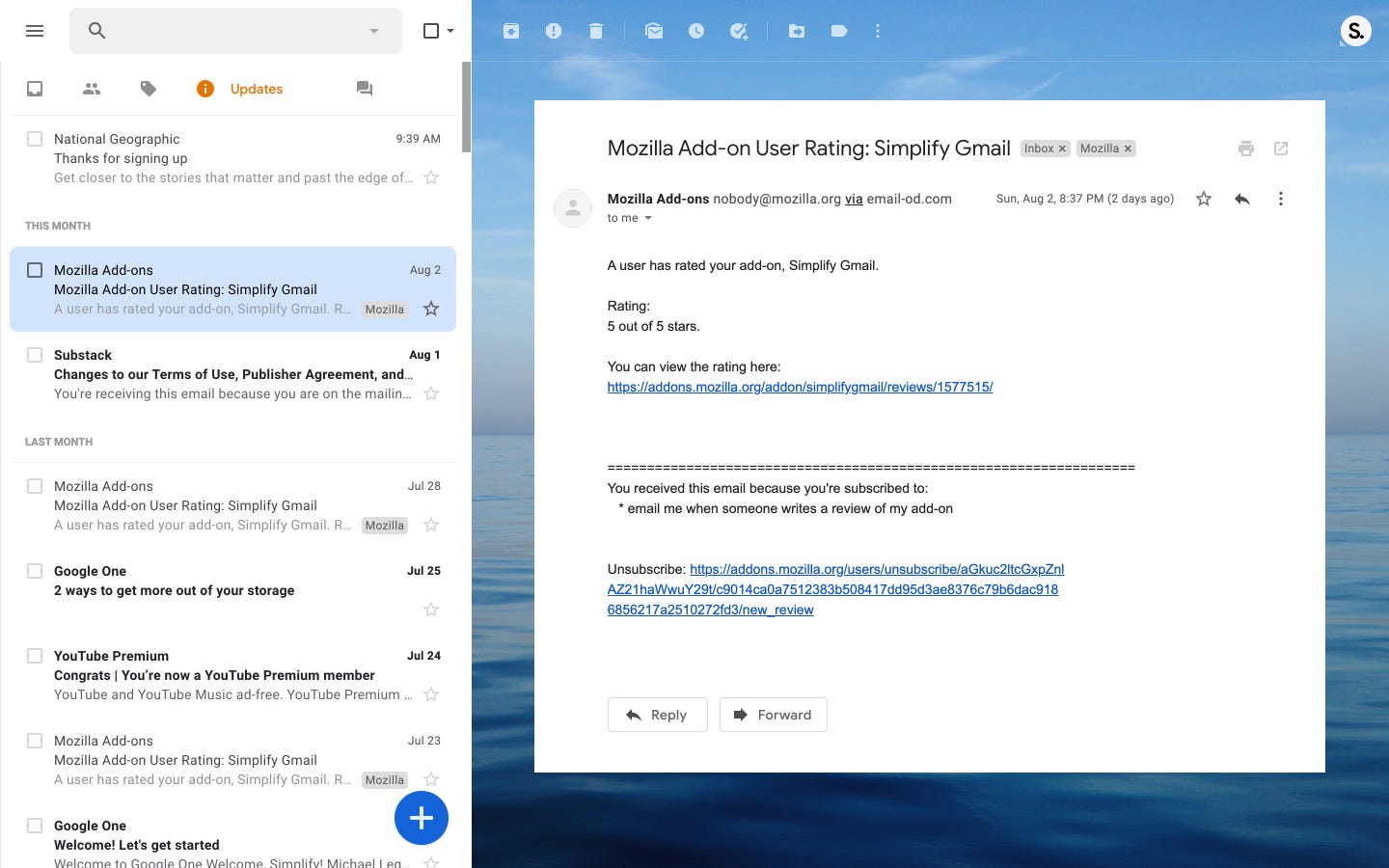Print the email with printer icon
Viewport: 1389px width, 868px height.
(1246, 149)
